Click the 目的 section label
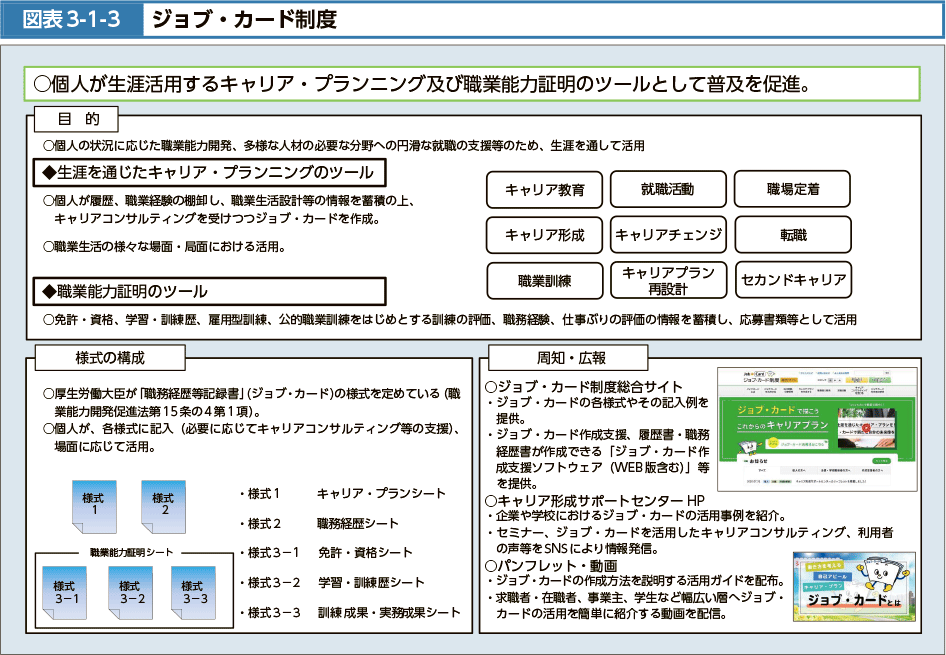Viewport: 946px width, 655px height. [x=77, y=120]
